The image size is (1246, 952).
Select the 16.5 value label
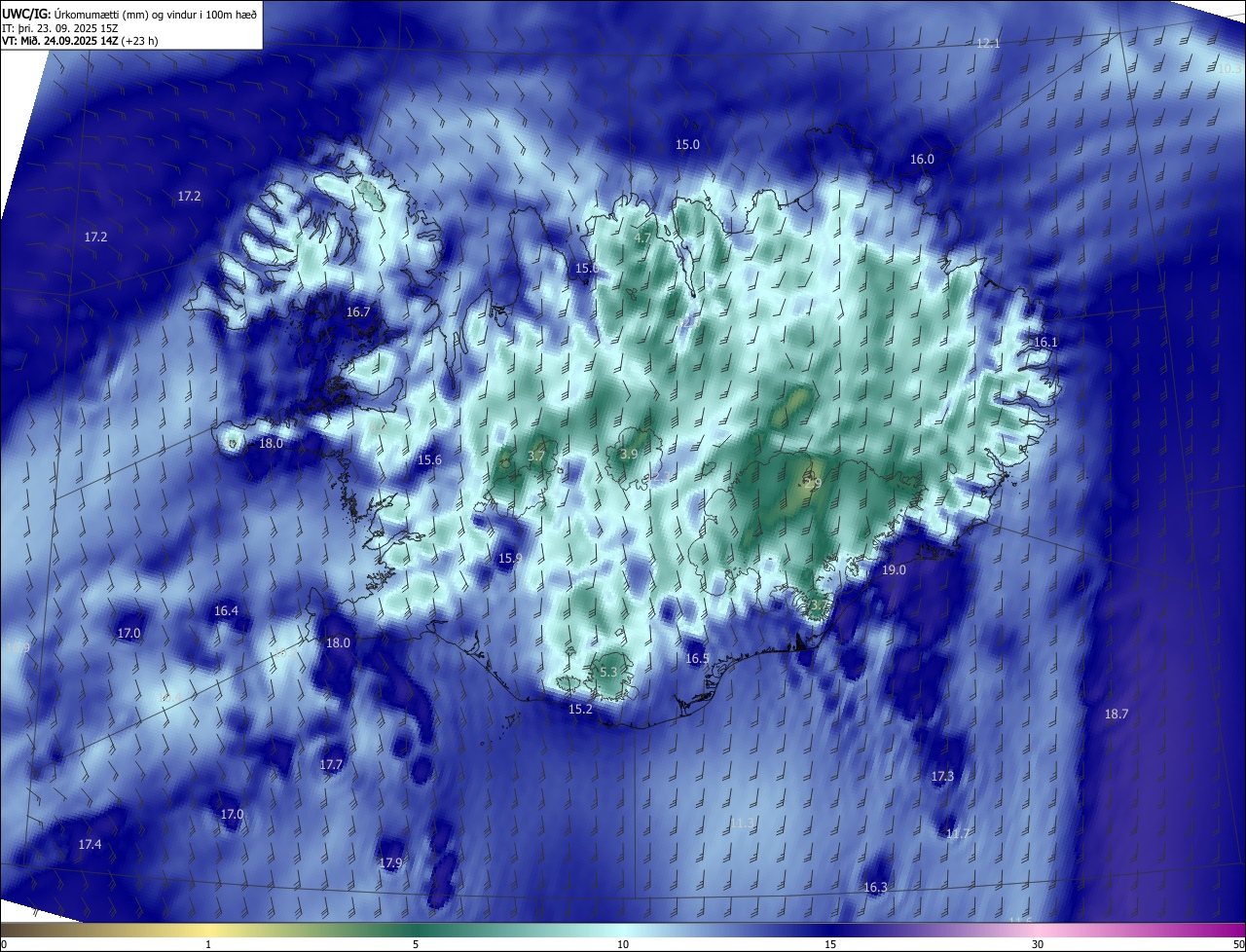coord(697,658)
